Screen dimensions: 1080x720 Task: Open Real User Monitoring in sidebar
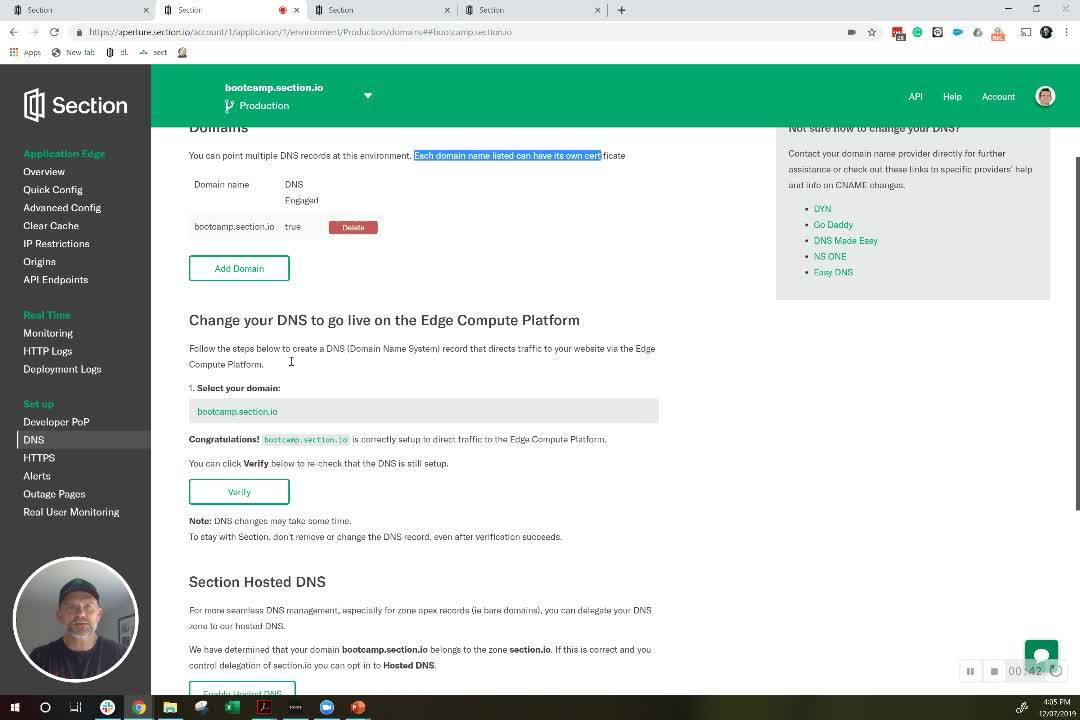[71, 512]
